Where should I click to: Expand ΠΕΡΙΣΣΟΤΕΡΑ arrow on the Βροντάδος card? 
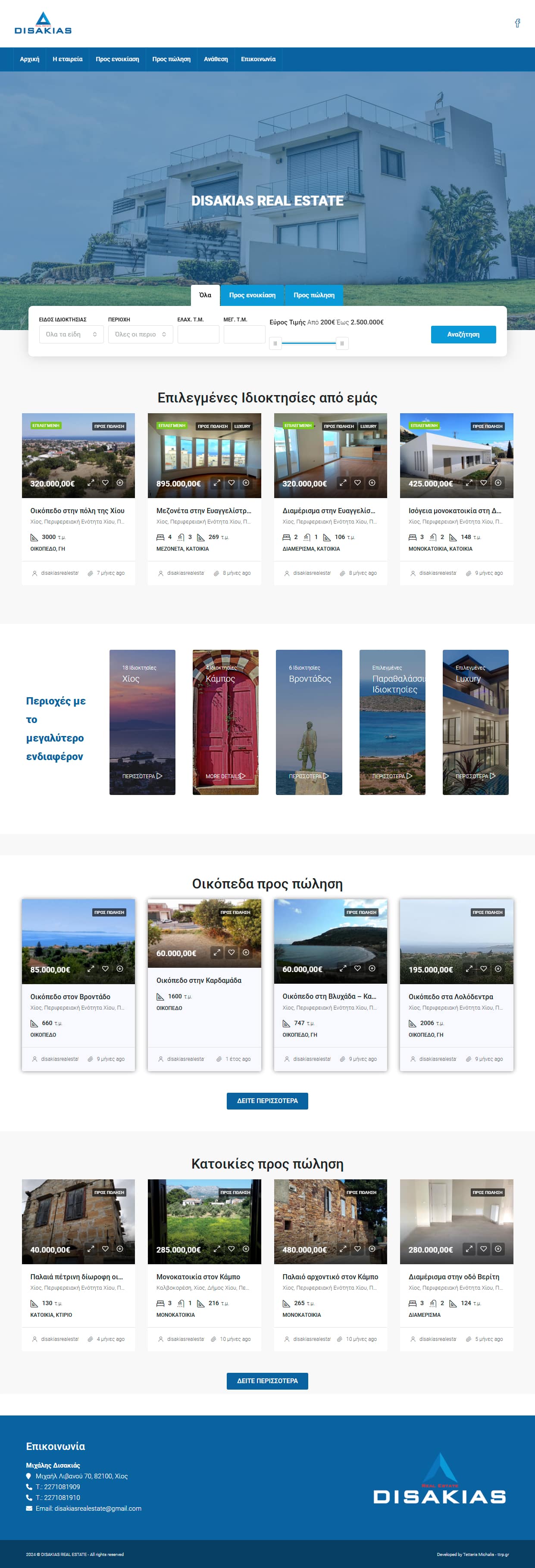pos(326,776)
